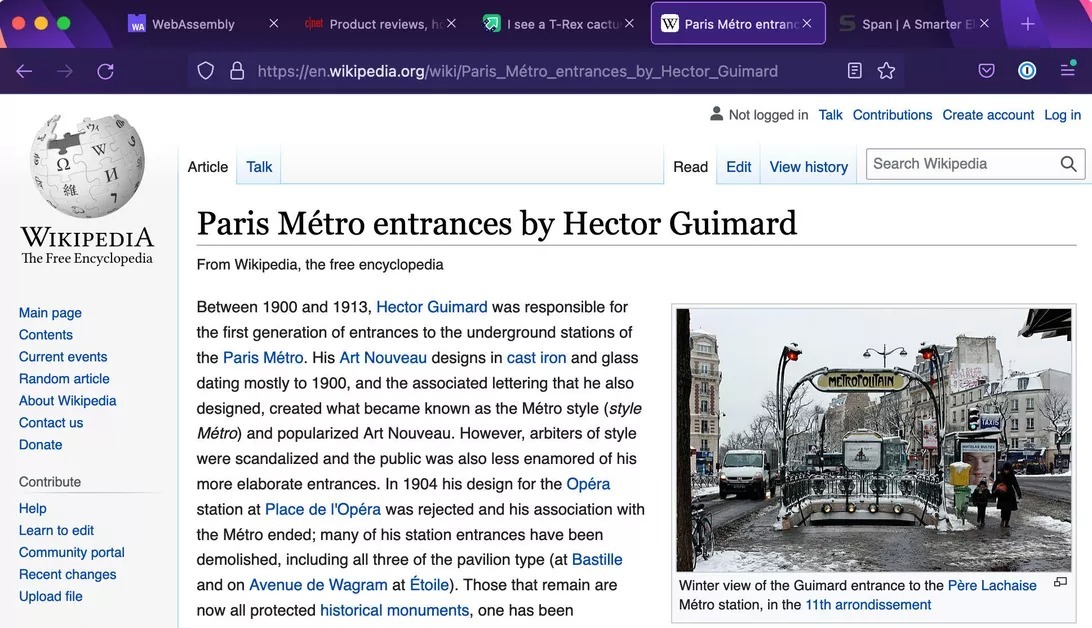Close the Product reviews tab
Image resolution: width=1092 pixels, height=628 pixels.
(451, 24)
